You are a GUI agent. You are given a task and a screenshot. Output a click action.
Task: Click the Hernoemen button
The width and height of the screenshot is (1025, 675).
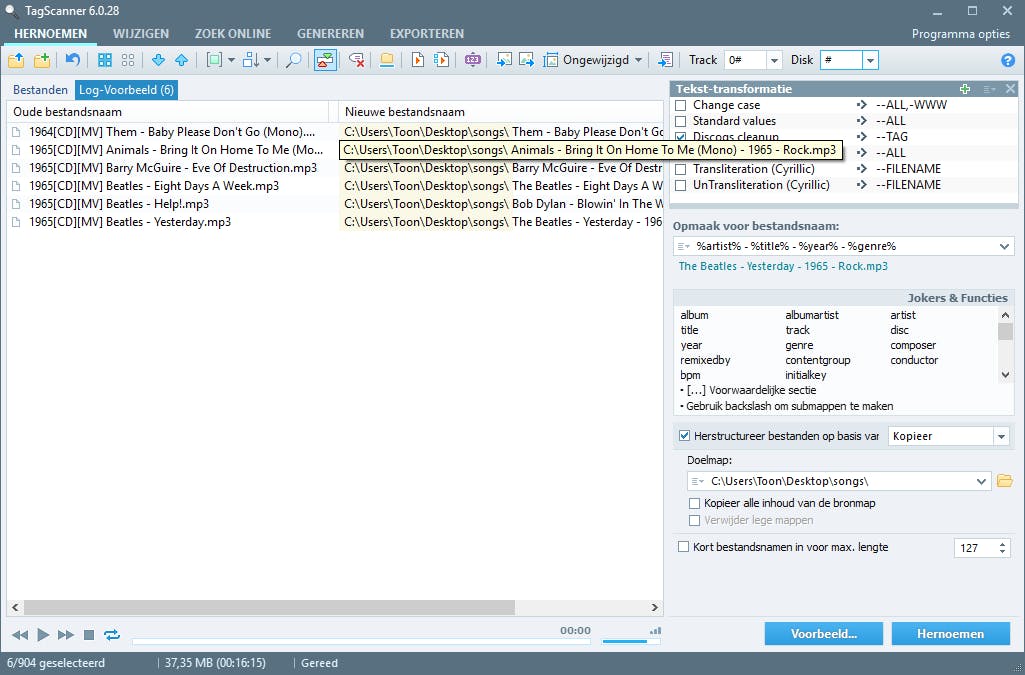click(950, 634)
